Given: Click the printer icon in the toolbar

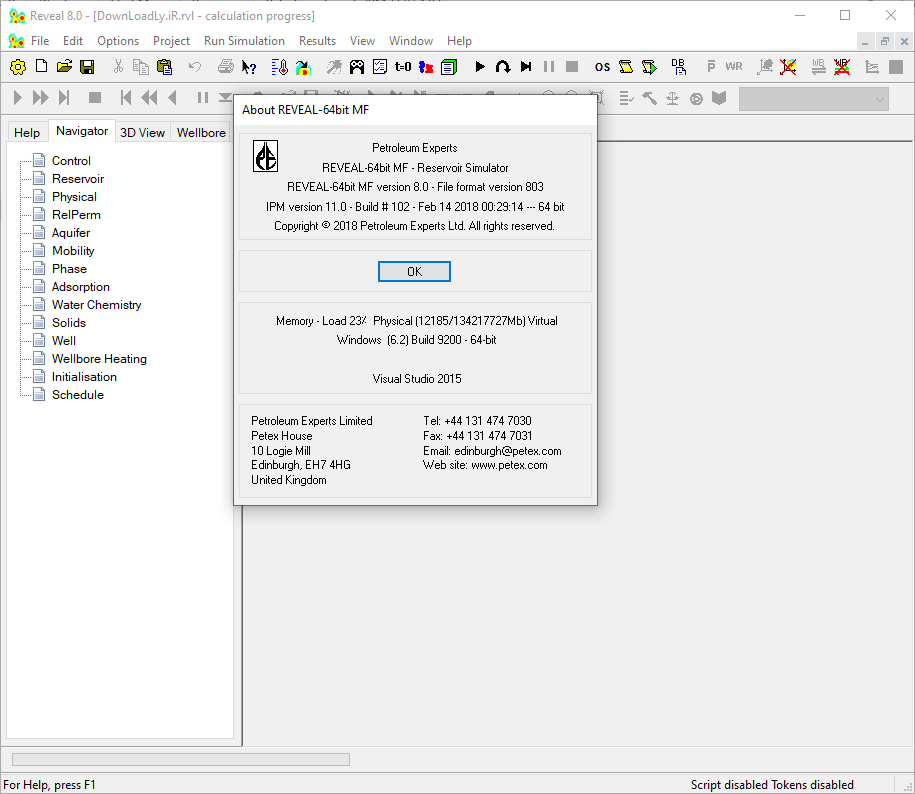Looking at the screenshot, I should pyautogui.click(x=225, y=67).
